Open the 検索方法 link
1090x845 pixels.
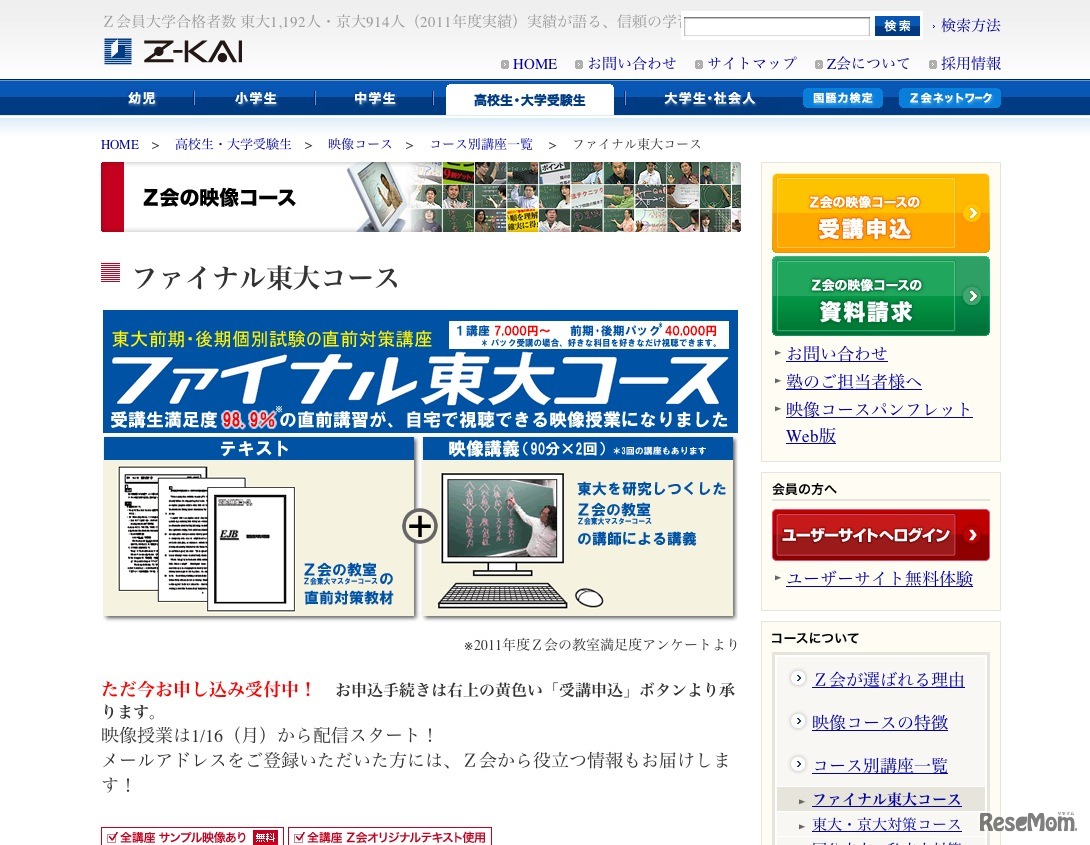(970, 26)
